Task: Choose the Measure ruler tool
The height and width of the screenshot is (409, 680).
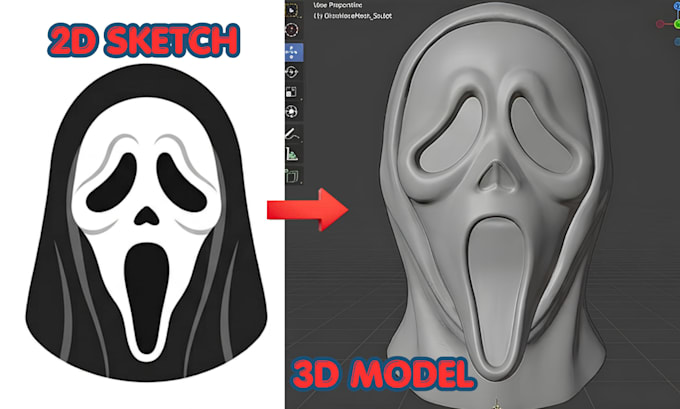Action: [293, 154]
